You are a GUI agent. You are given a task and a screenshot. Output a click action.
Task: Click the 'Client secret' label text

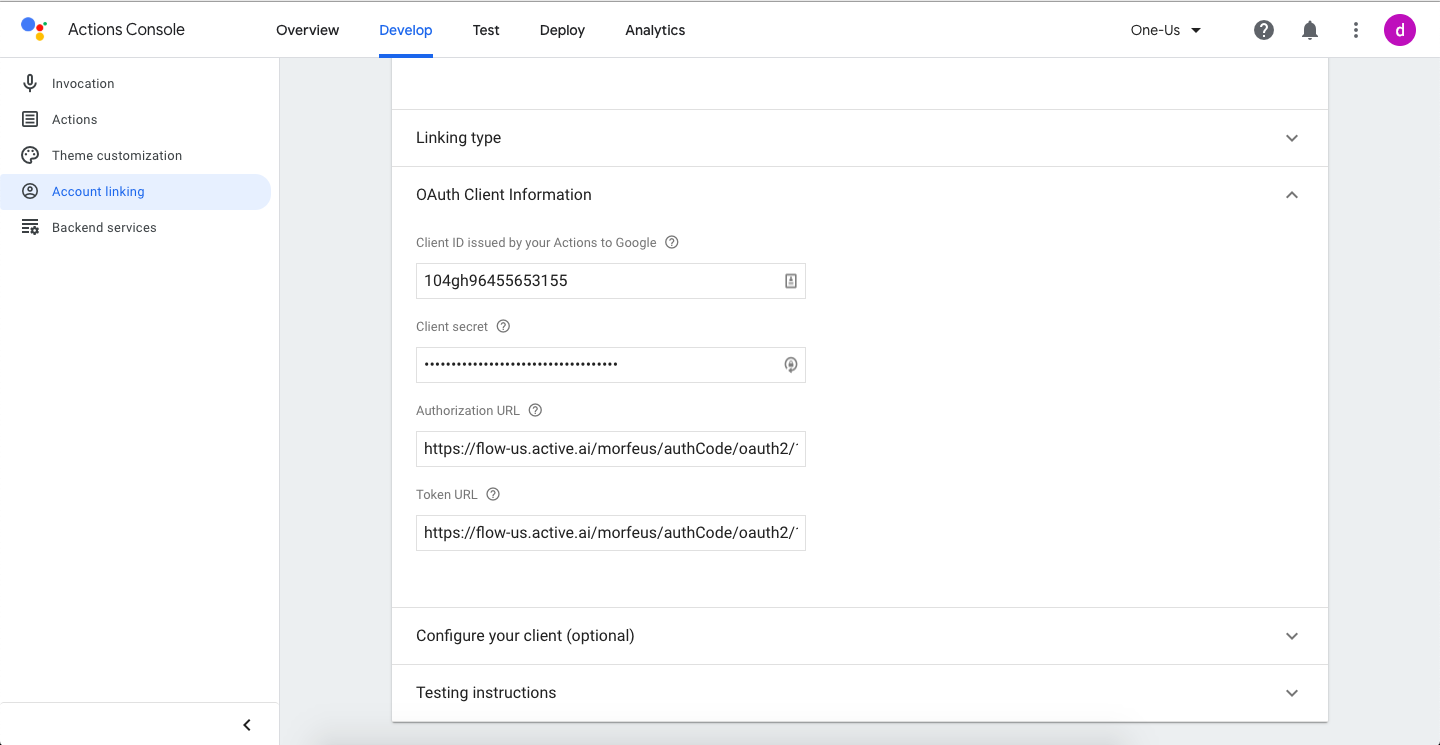(452, 326)
